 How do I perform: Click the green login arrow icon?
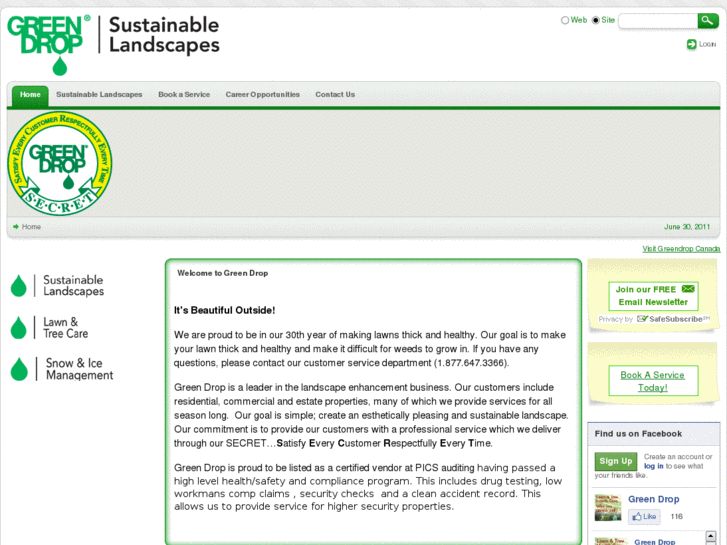691,44
